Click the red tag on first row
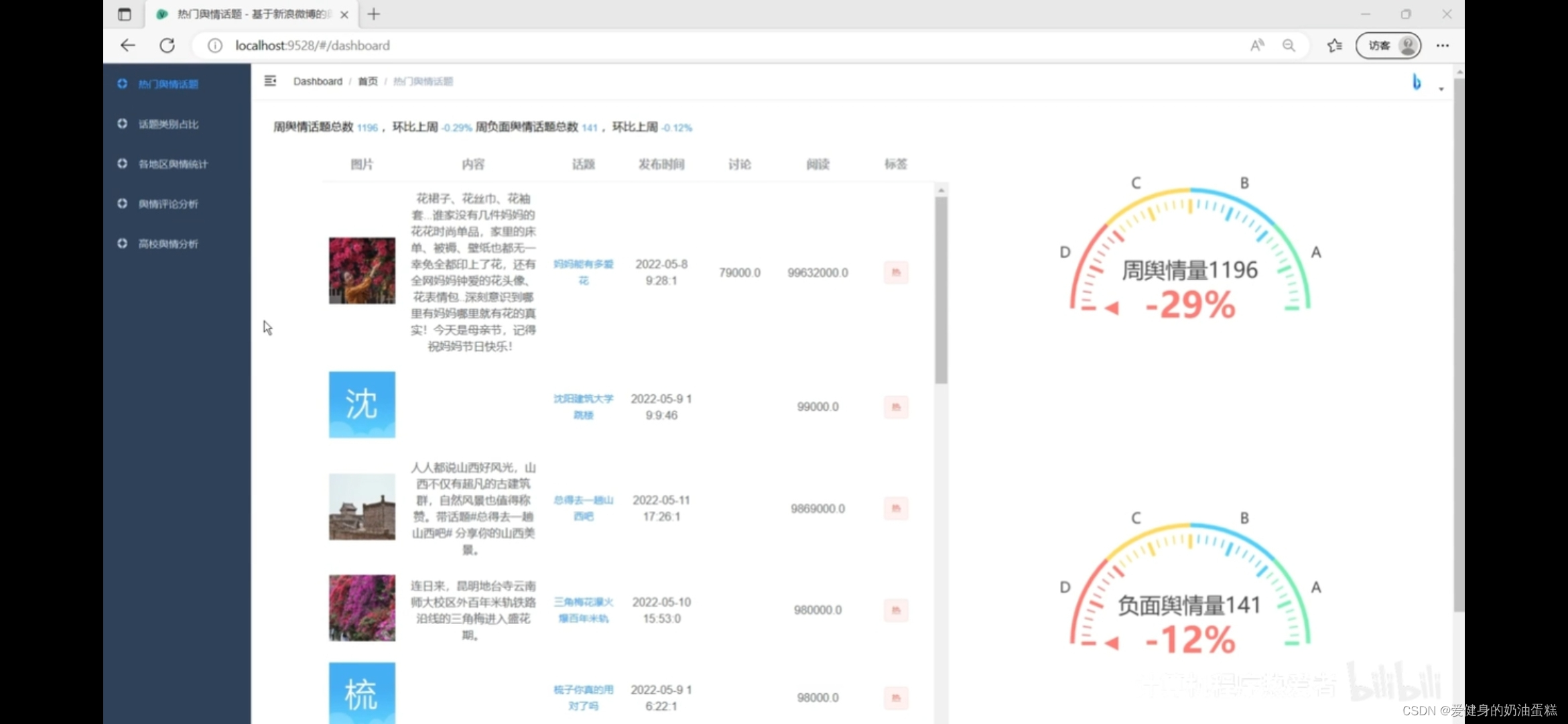Viewport: 1568px width, 724px height. 896,272
